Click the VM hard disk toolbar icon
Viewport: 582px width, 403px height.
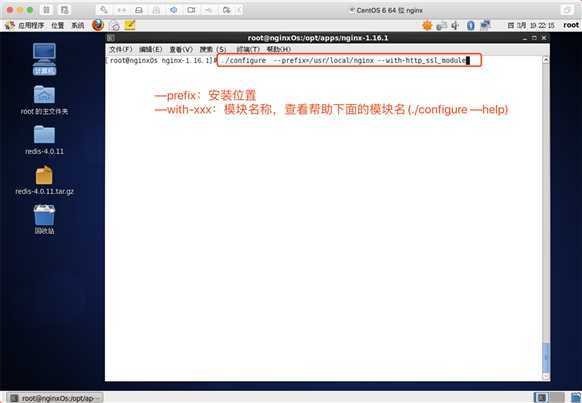(x=139, y=10)
